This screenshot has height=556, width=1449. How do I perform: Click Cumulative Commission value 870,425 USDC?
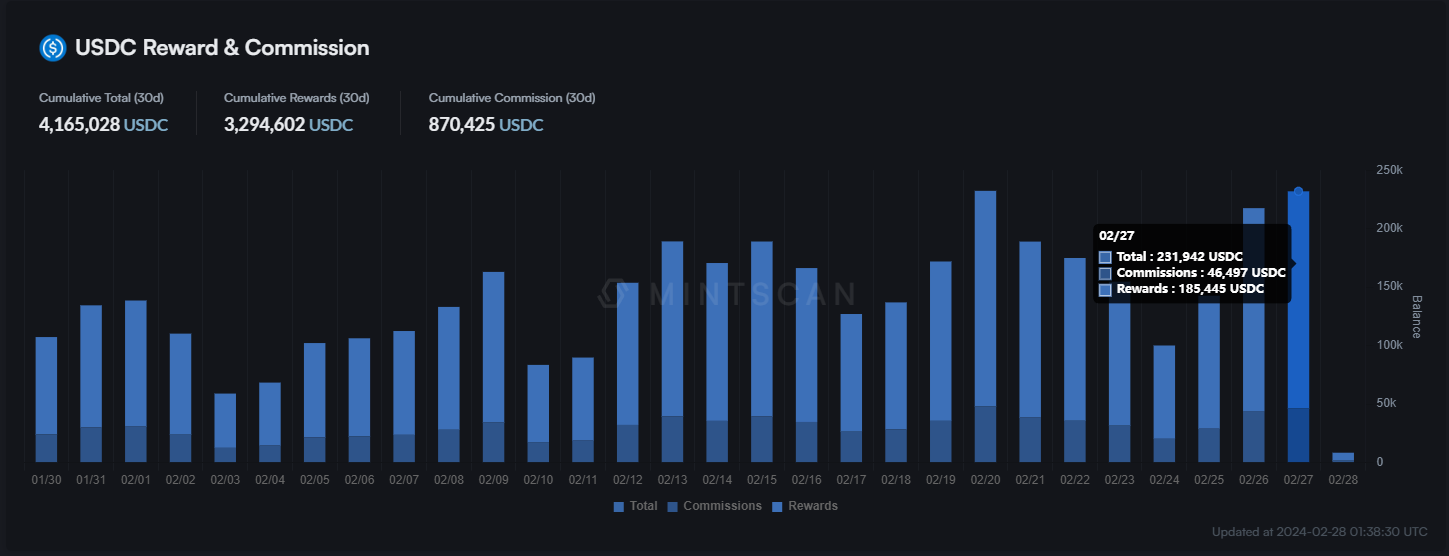(x=486, y=125)
